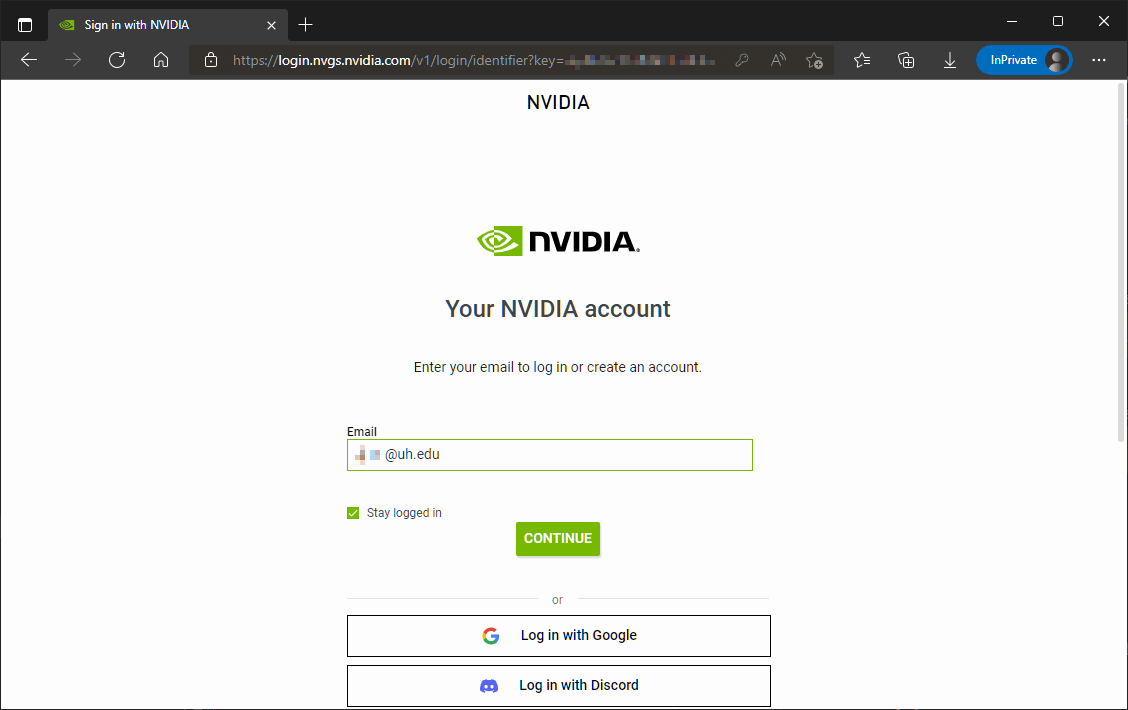Uncheck the Stay logged in checkbox
Screen dimensions: 1128x710
coord(353,513)
